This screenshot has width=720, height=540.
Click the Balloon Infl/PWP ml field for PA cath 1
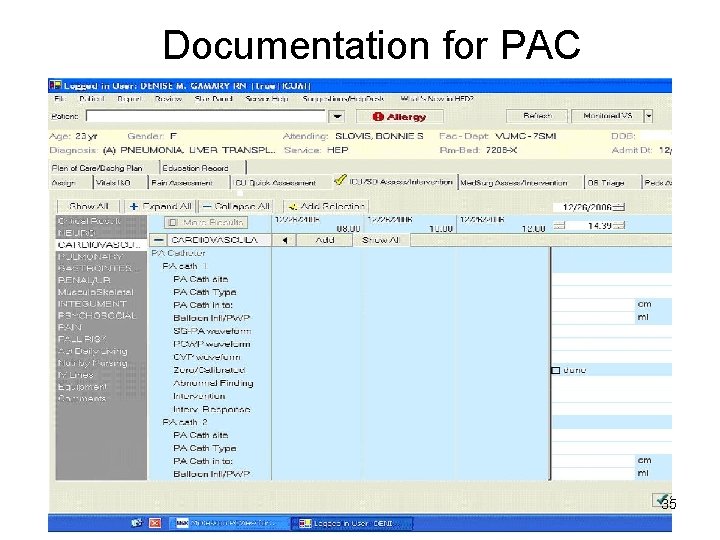click(x=593, y=318)
